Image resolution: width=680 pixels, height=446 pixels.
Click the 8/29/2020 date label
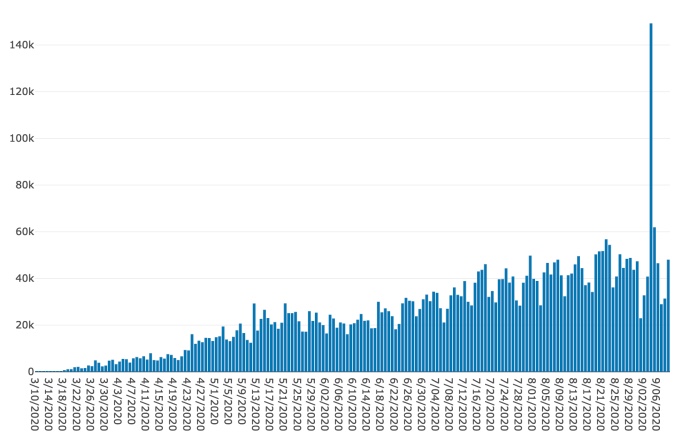pos(628,404)
